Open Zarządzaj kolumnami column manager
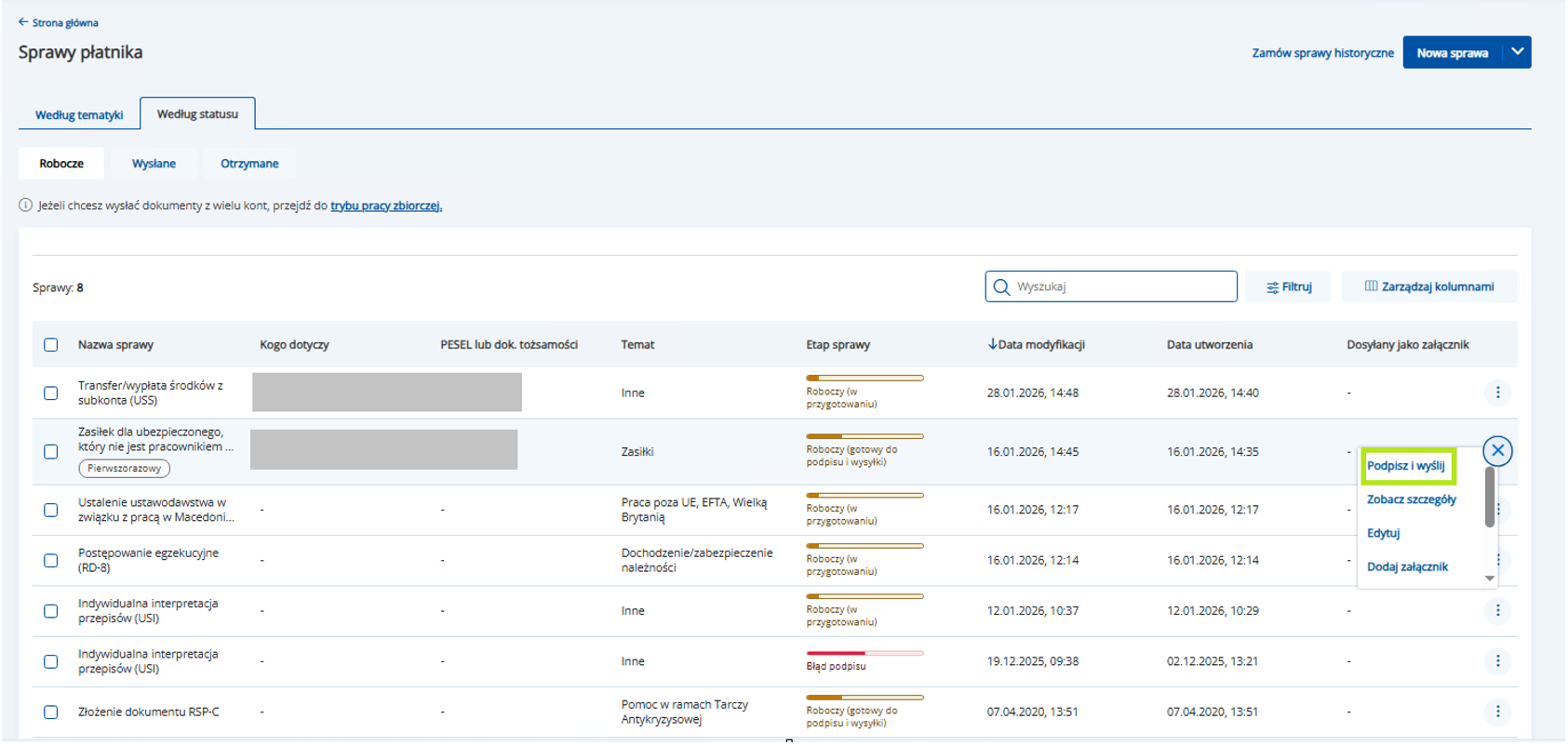The image size is (1568, 745). pos(1428,286)
